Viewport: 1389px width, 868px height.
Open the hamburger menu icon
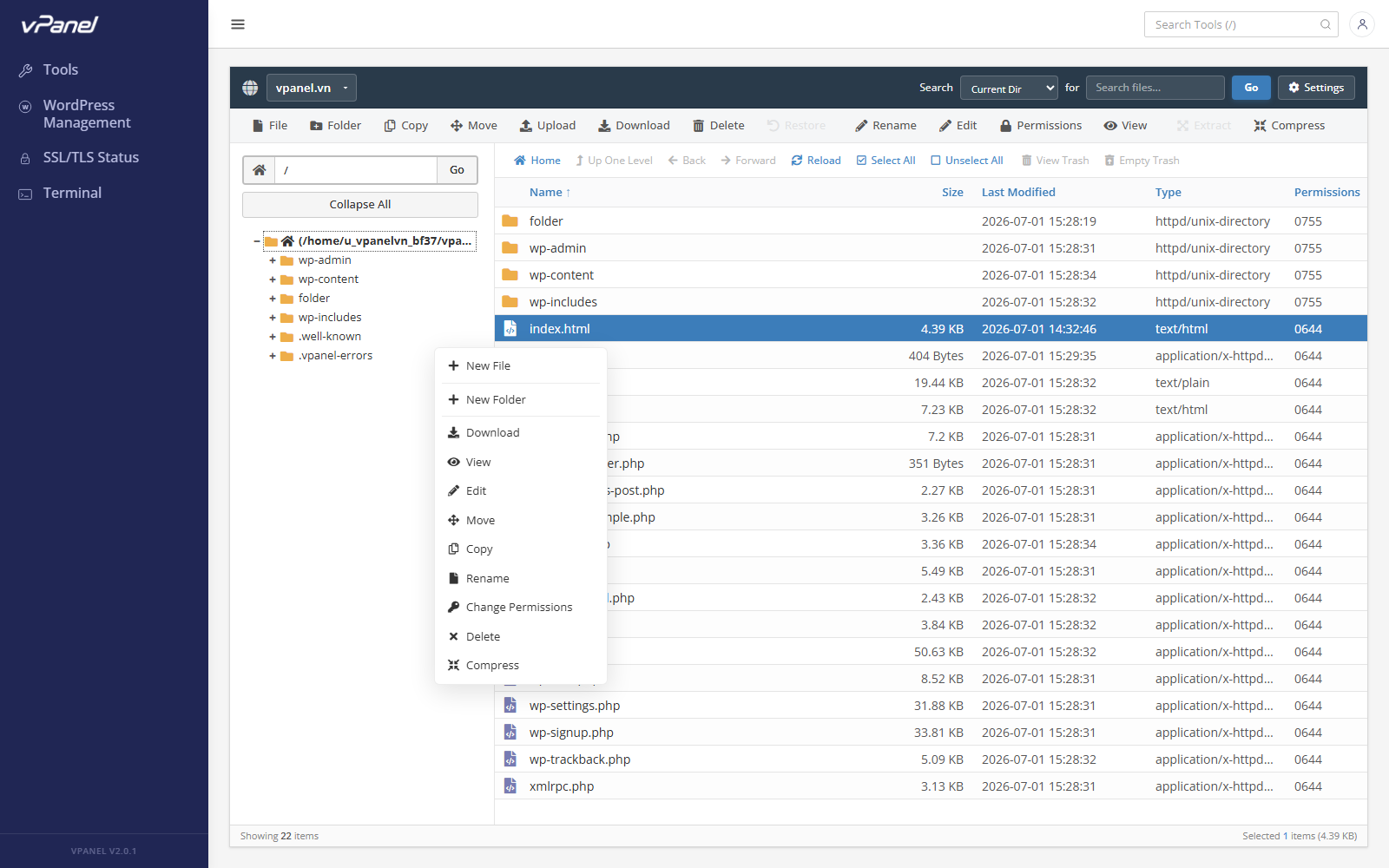[x=238, y=24]
